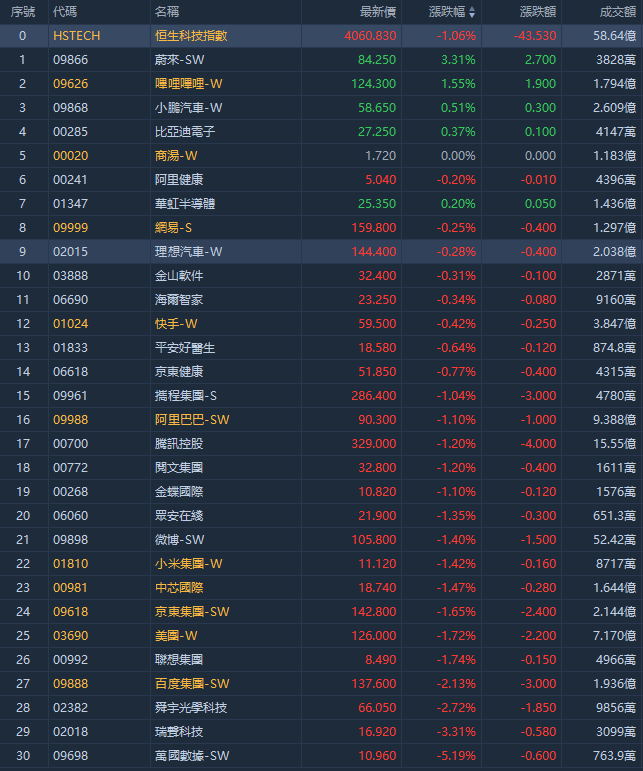Click the 3.31% gain for 蔚來-SW
Image resolution: width=643 pixels, height=771 pixels.
(458, 60)
